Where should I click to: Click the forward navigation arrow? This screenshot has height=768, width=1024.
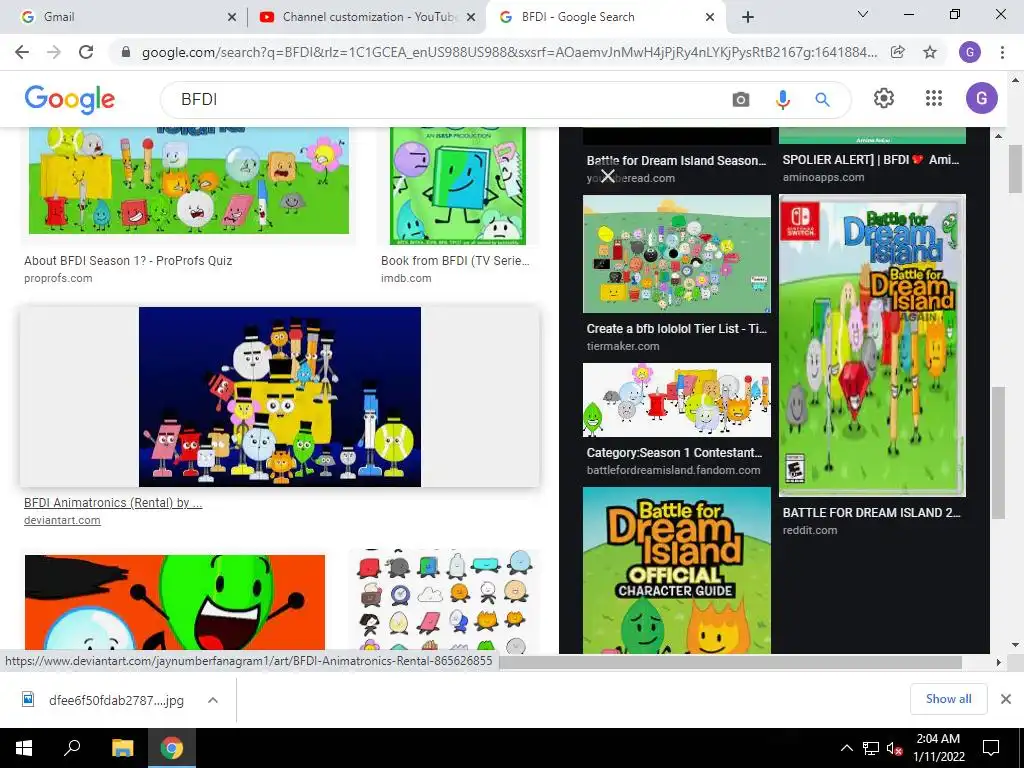pyautogui.click(x=54, y=52)
